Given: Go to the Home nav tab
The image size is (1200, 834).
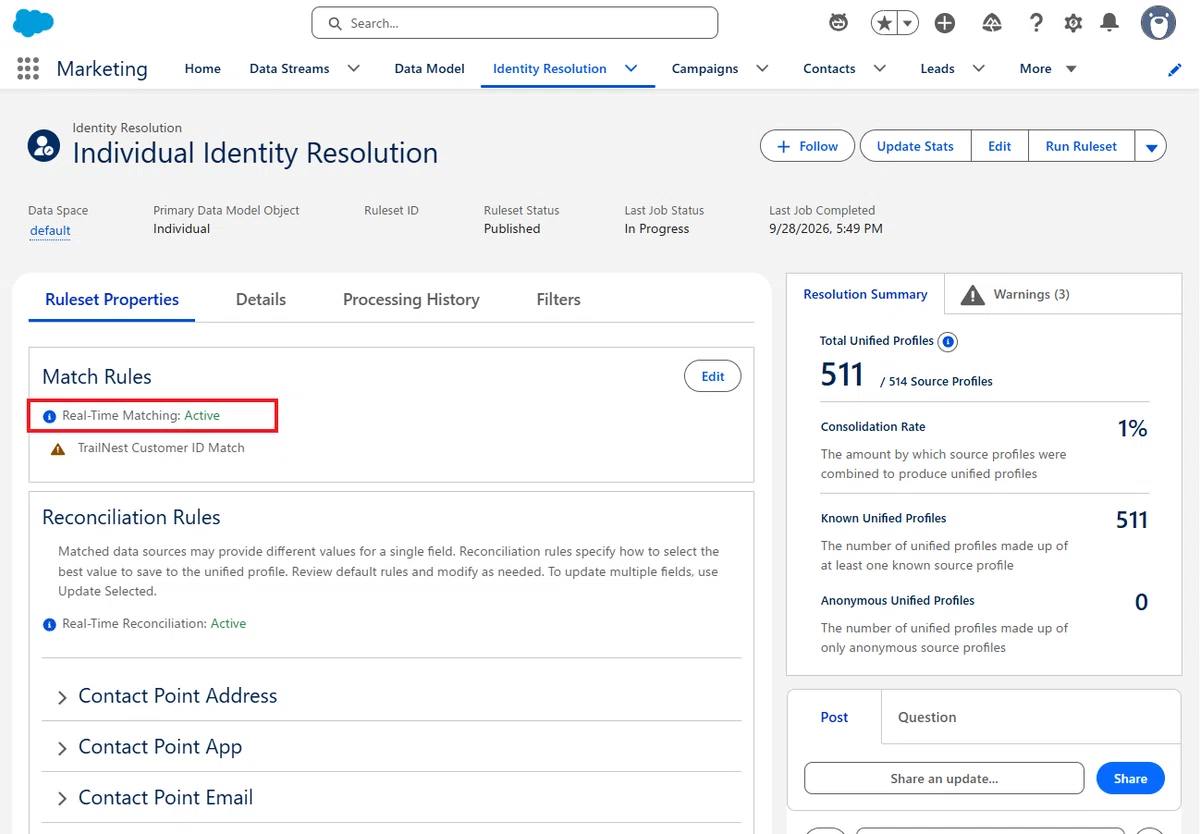Looking at the screenshot, I should pyautogui.click(x=203, y=69).
